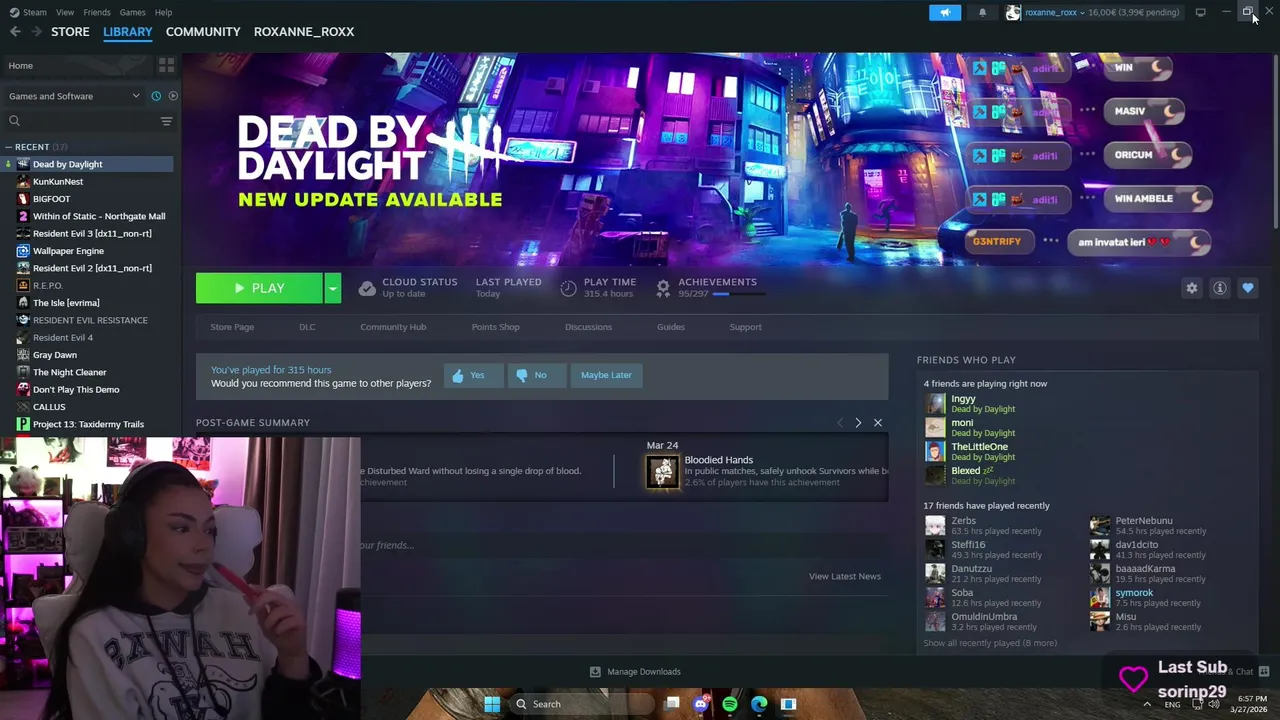Open Friends & Chat icon
The height and width of the screenshot is (720, 1280).
(1263, 672)
